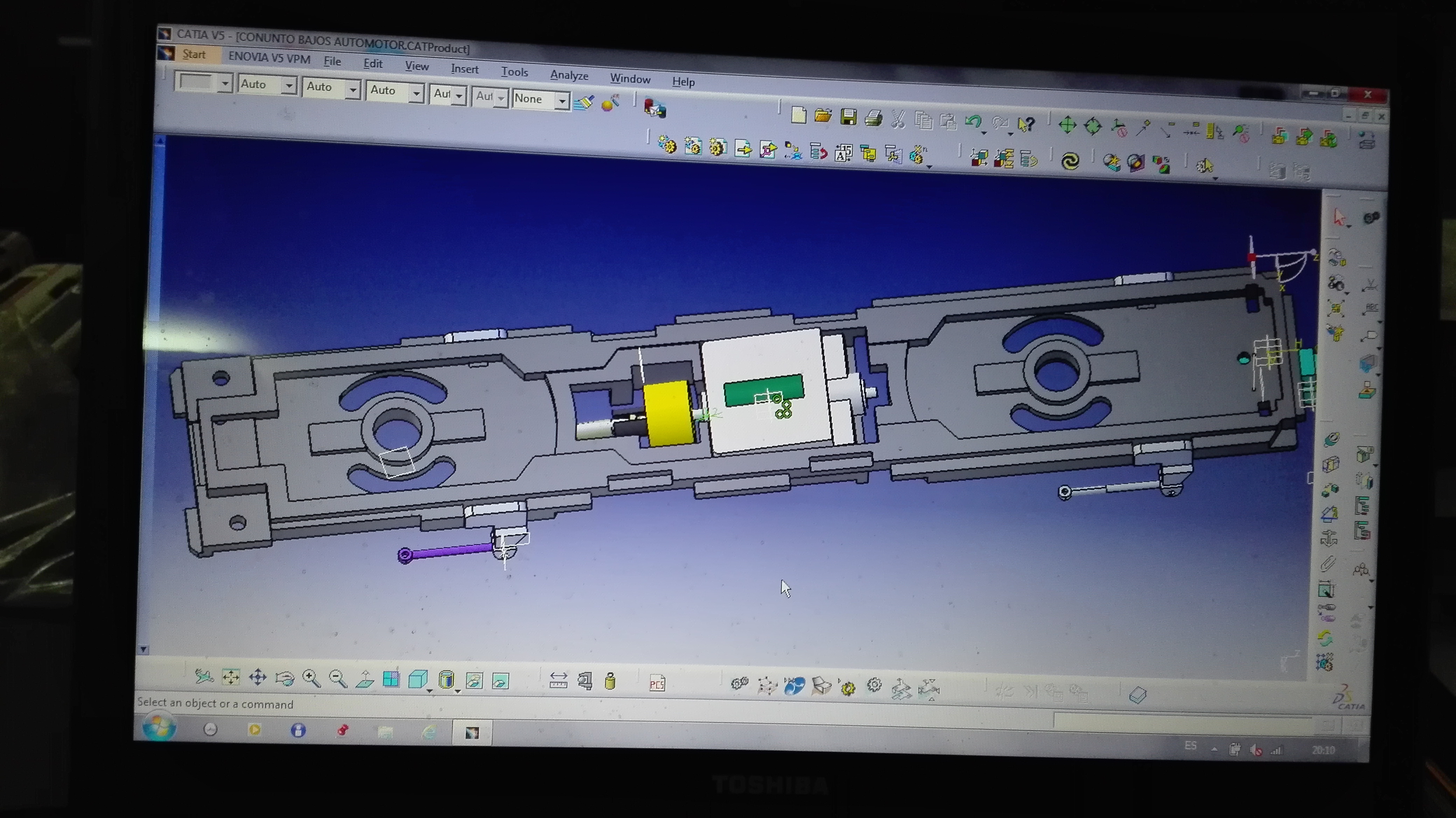The image size is (1456, 818).
Task: Save with the floppy disk icon
Action: (x=848, y=117)
